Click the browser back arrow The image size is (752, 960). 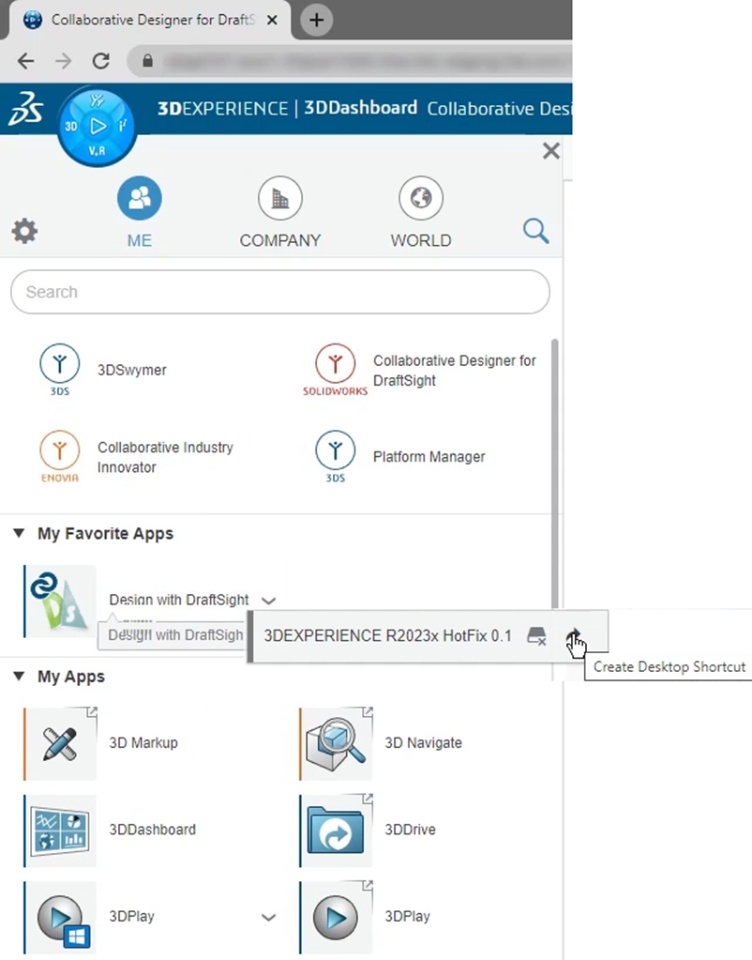26,61
